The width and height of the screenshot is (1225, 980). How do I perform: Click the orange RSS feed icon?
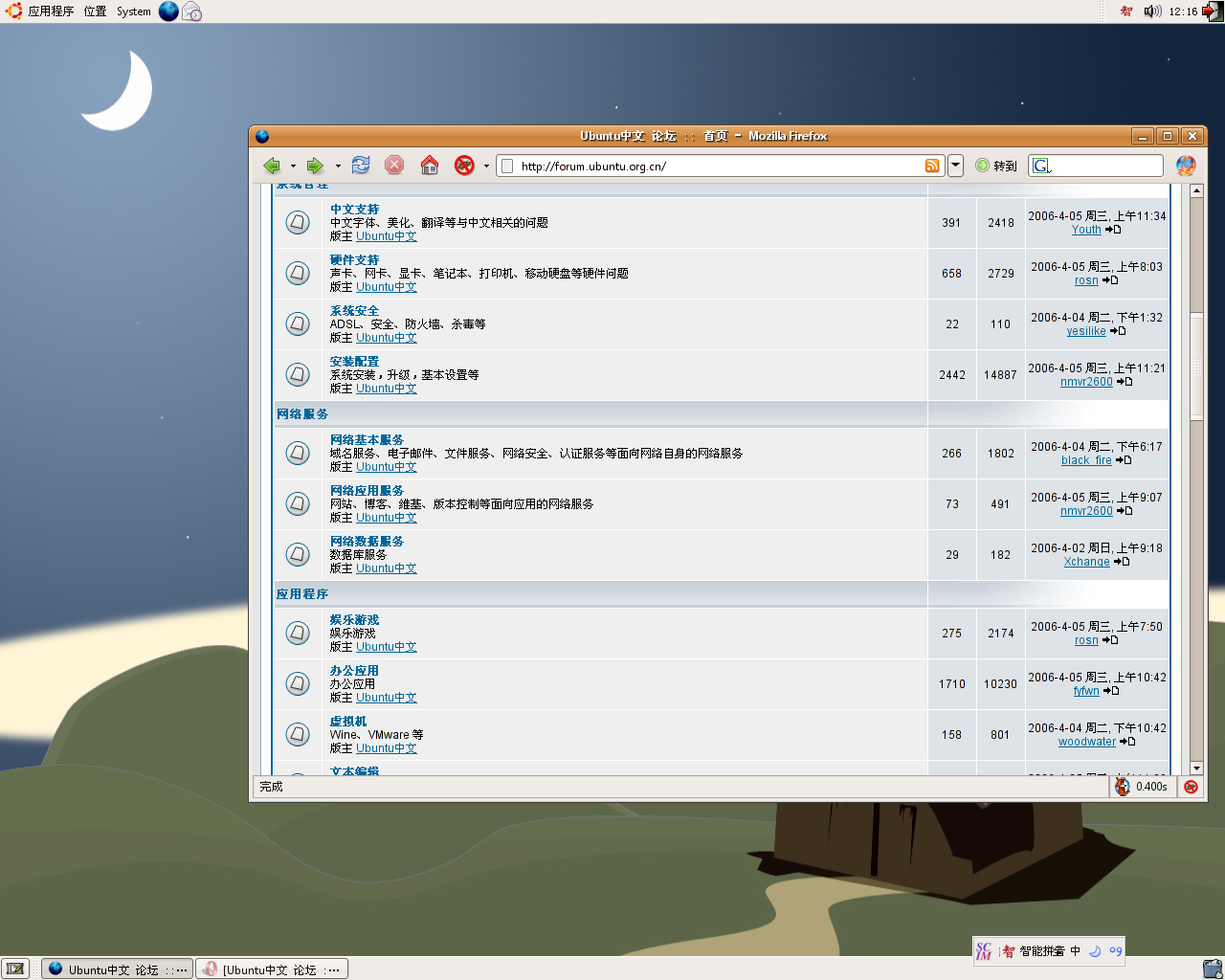click(932, 166)
